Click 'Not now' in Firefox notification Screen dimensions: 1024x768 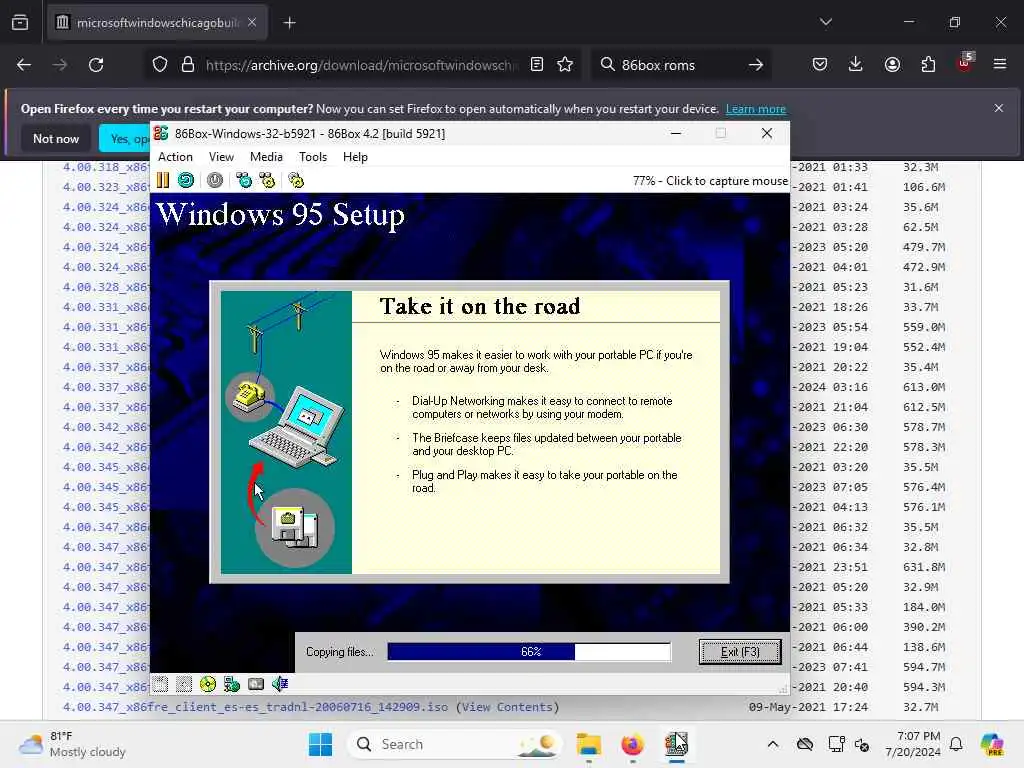56,138
